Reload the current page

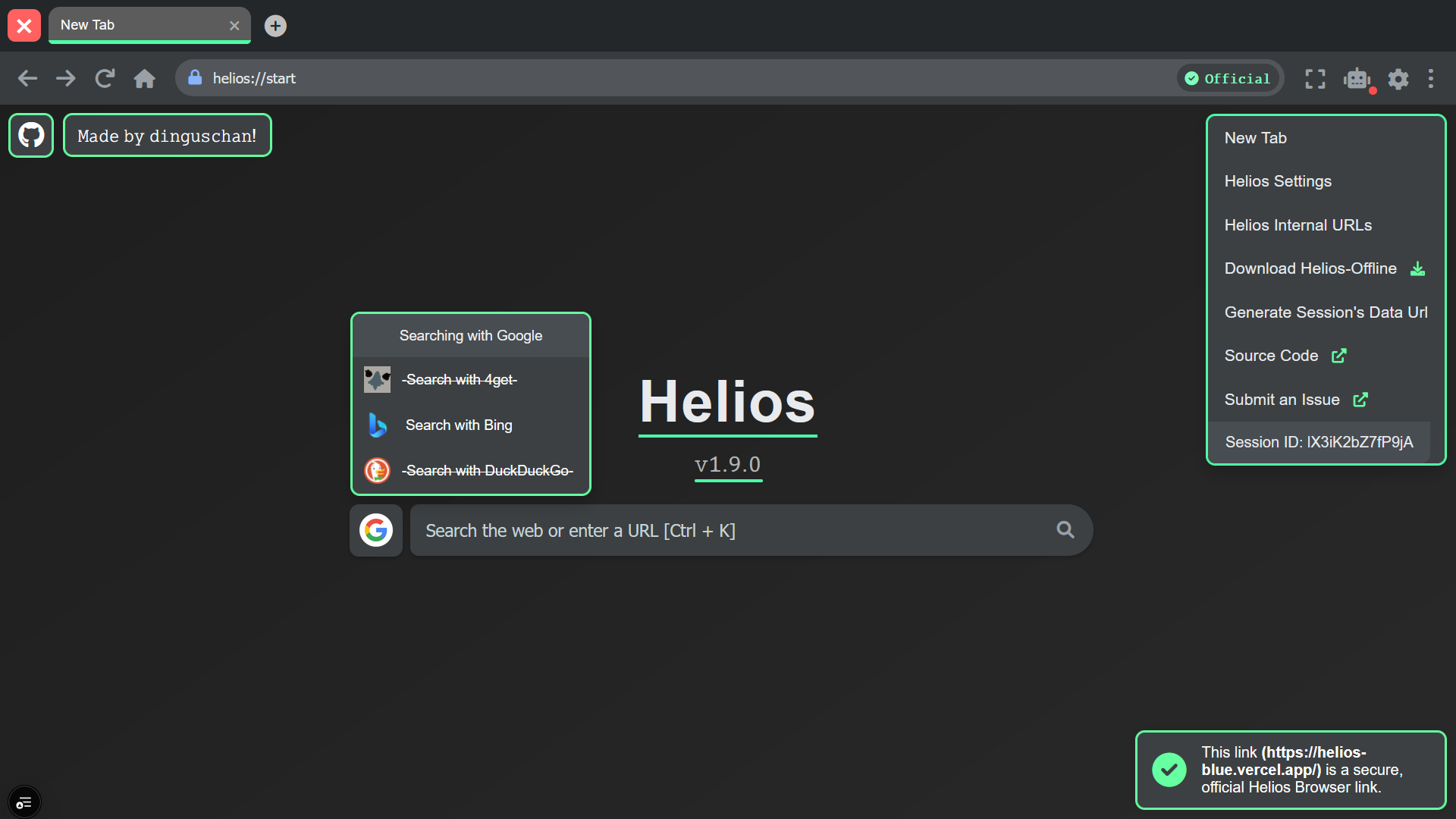click(x=105, y=78)
